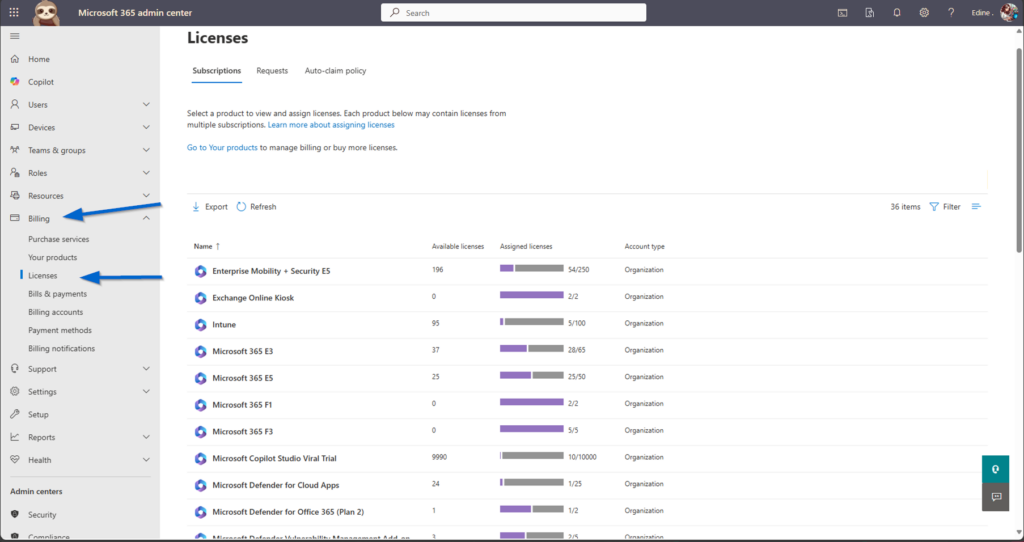
Task: Open Learn more about assigning licenses link
Action: (331, 125)
